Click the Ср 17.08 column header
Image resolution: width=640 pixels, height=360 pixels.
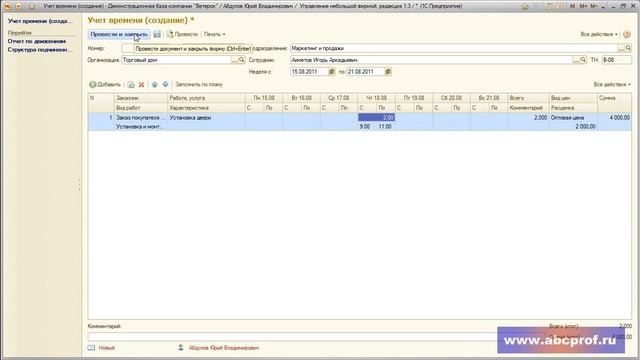(x=339, y=98)
